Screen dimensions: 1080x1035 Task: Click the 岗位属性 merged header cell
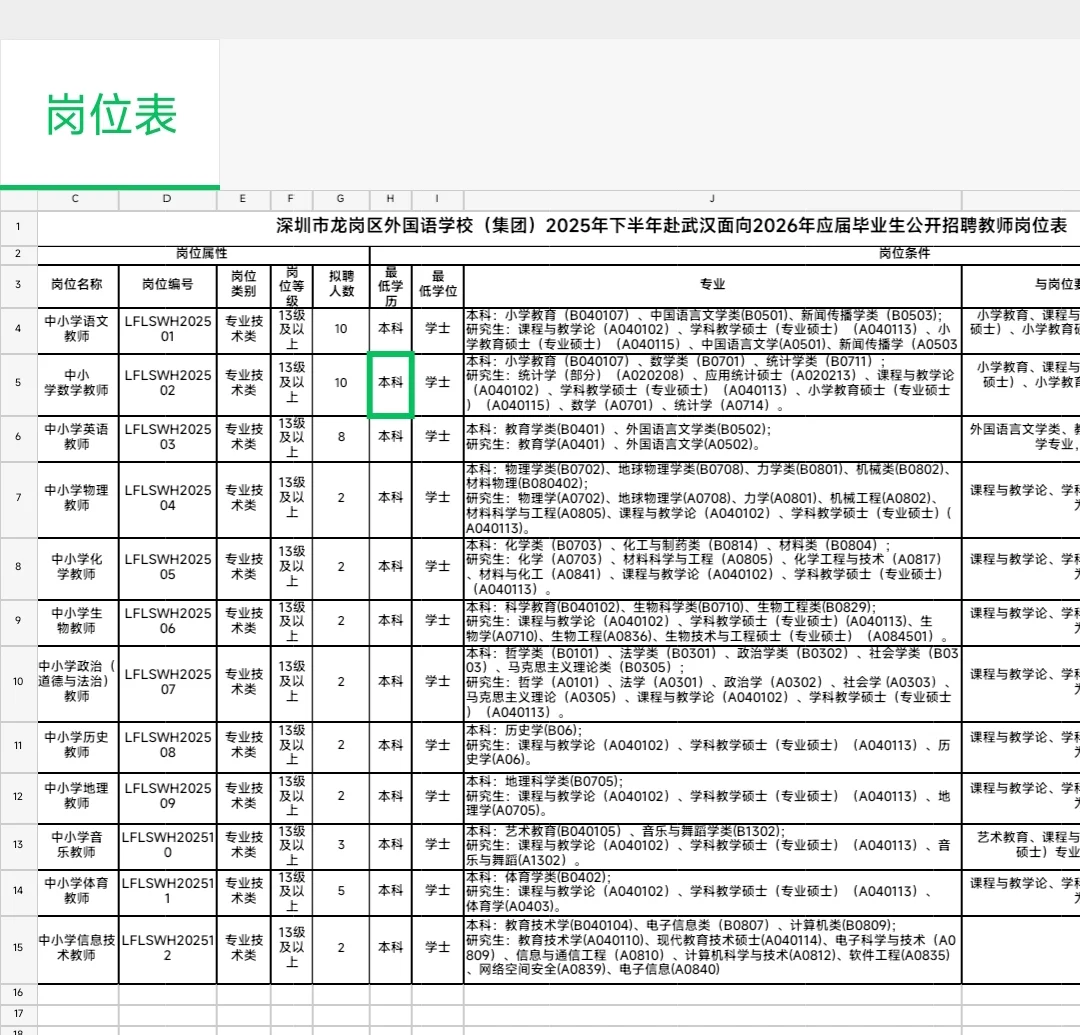coord(203,254)
